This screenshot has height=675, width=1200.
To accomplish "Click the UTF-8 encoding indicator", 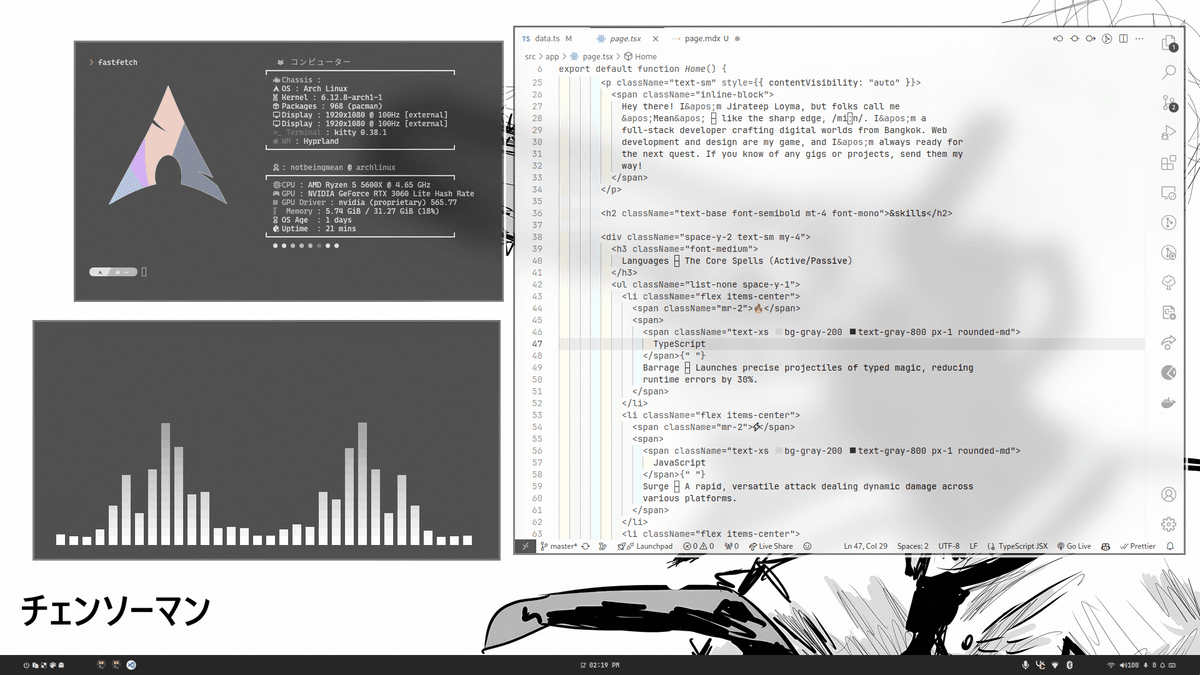I will tap(949, 546).
